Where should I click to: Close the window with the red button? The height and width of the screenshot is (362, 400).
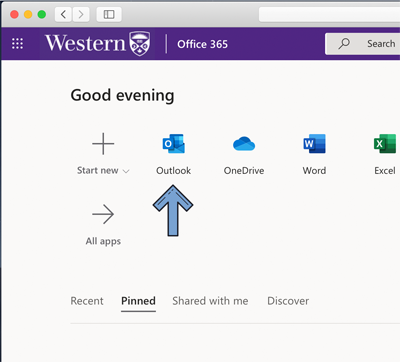[14, 14]
